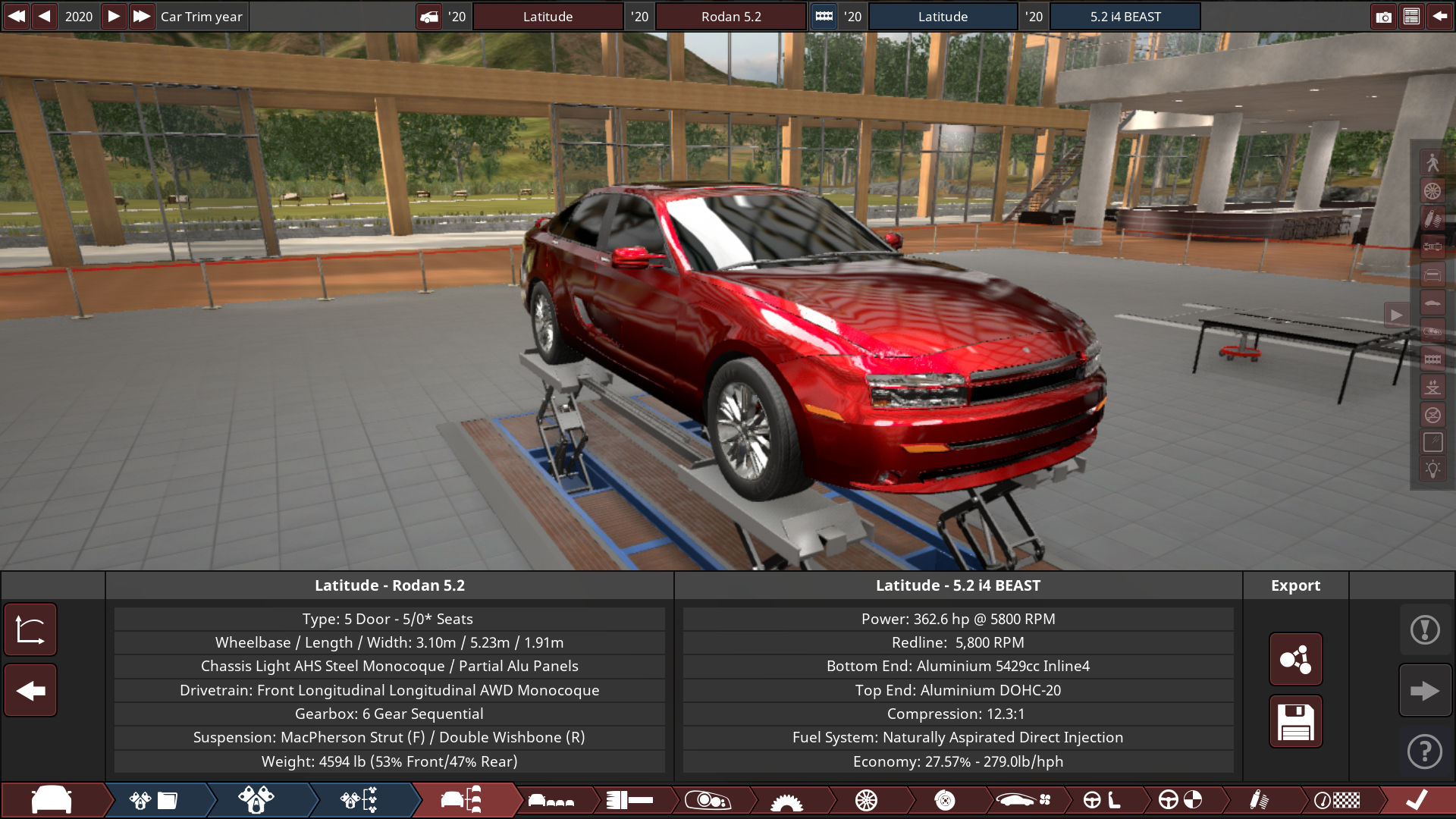Toggle drivetrain chassis view in the side panel
The width and height of the screenshot is (1456, 819).
pyautogui.click(x=1432, y=246)
